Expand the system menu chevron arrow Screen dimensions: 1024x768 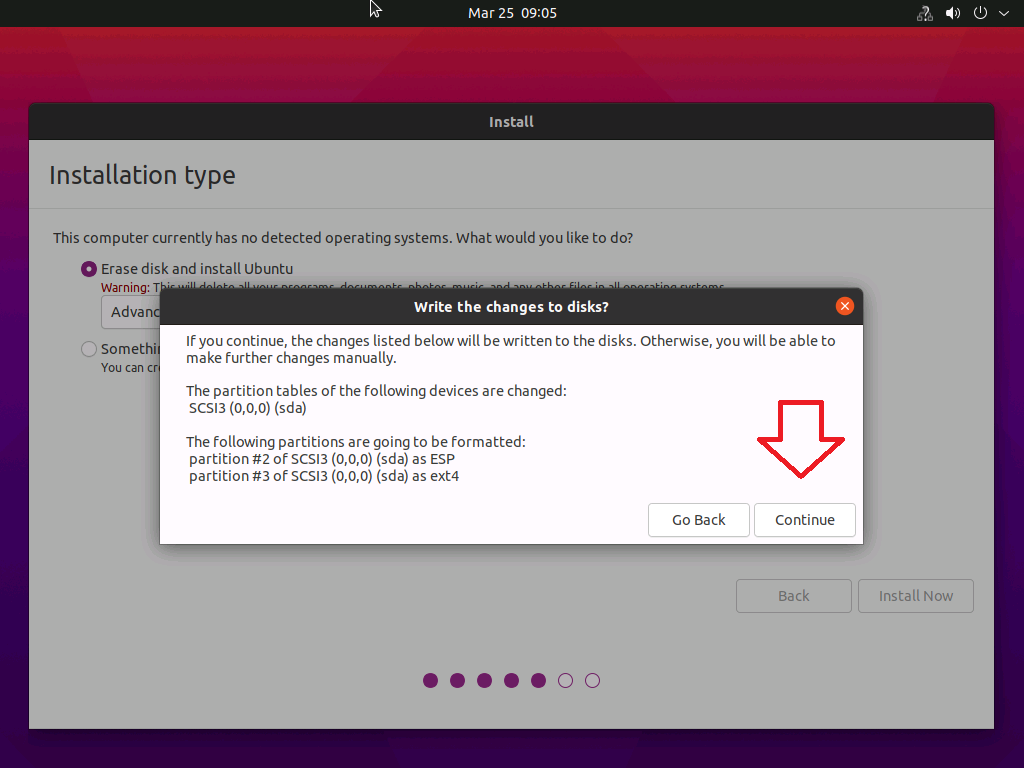[x=1004, y=13]
